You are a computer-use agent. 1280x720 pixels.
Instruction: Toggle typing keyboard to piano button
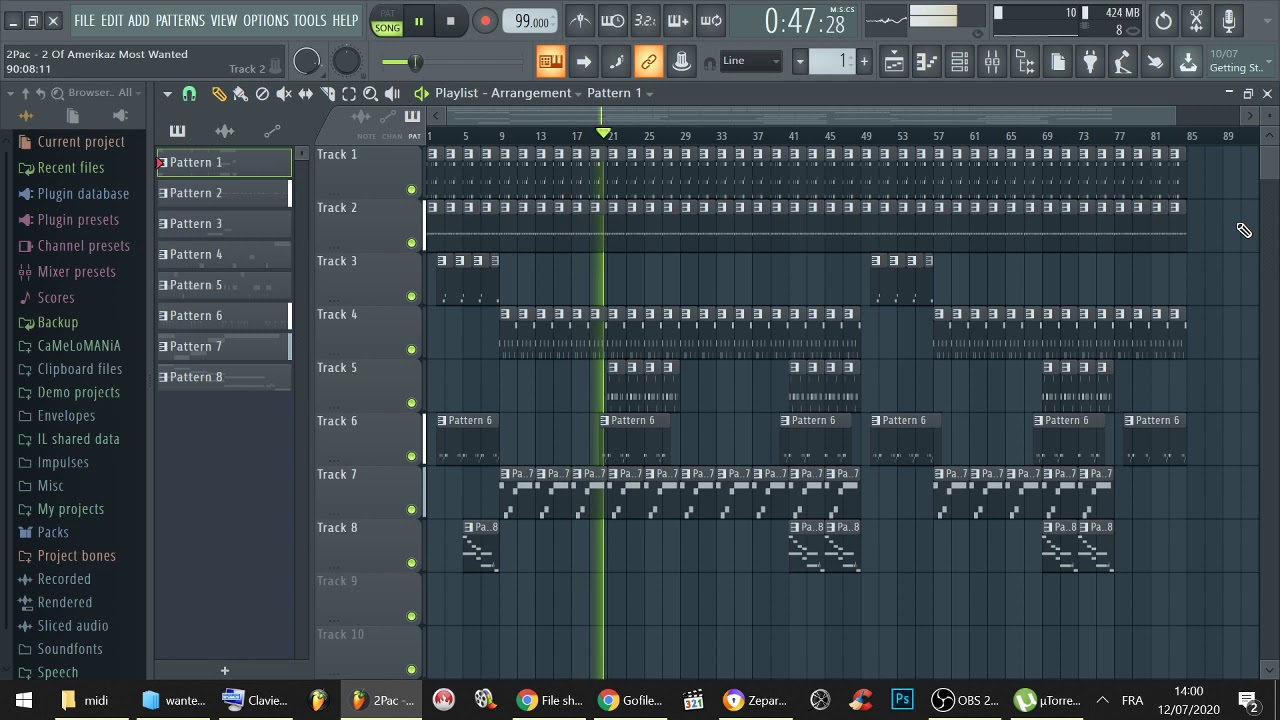(x=550, y=62)
